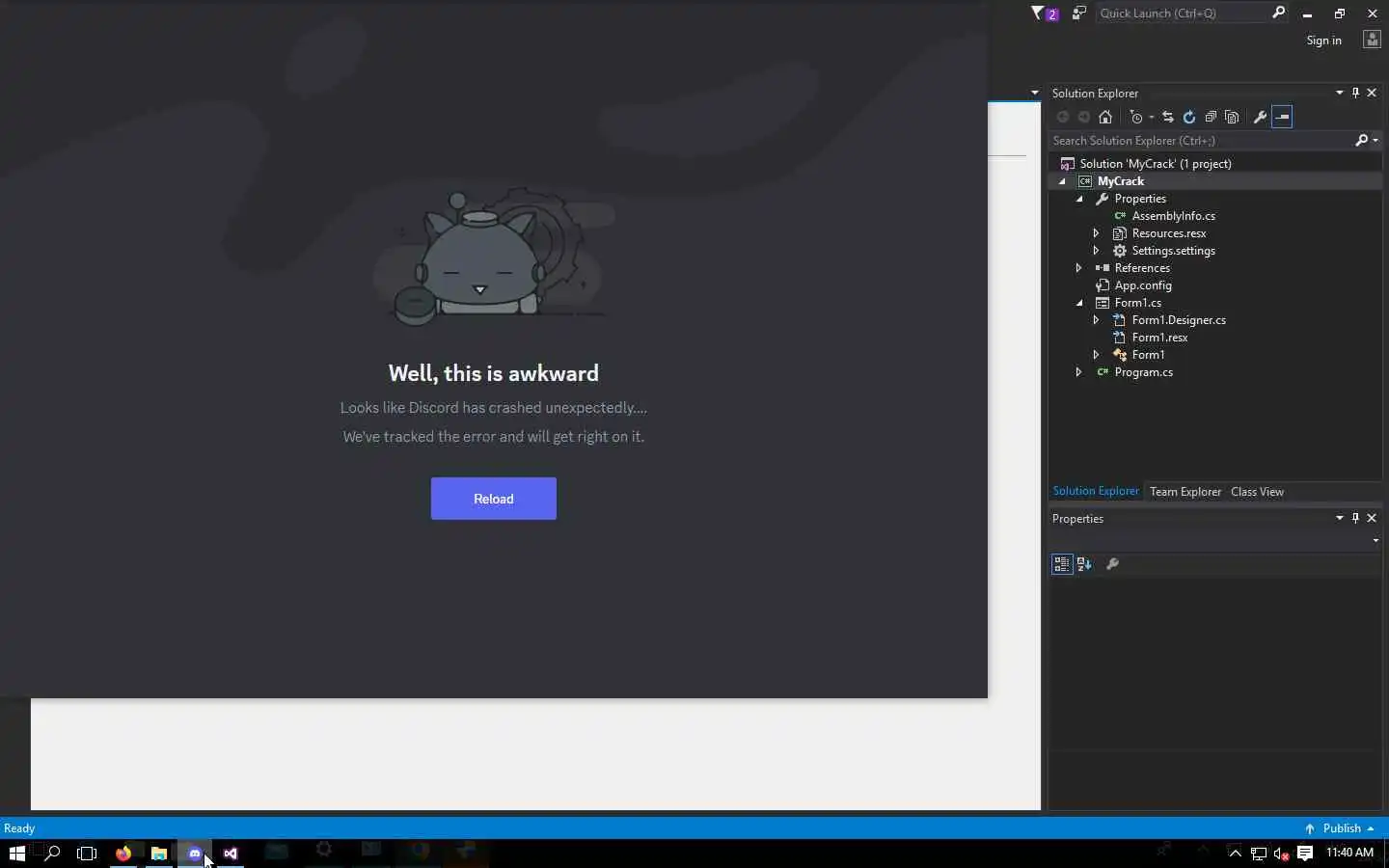This screenshot has width=1389, height=868.
Task: Collapse the Properties folder node
Action: [1079, 199]
